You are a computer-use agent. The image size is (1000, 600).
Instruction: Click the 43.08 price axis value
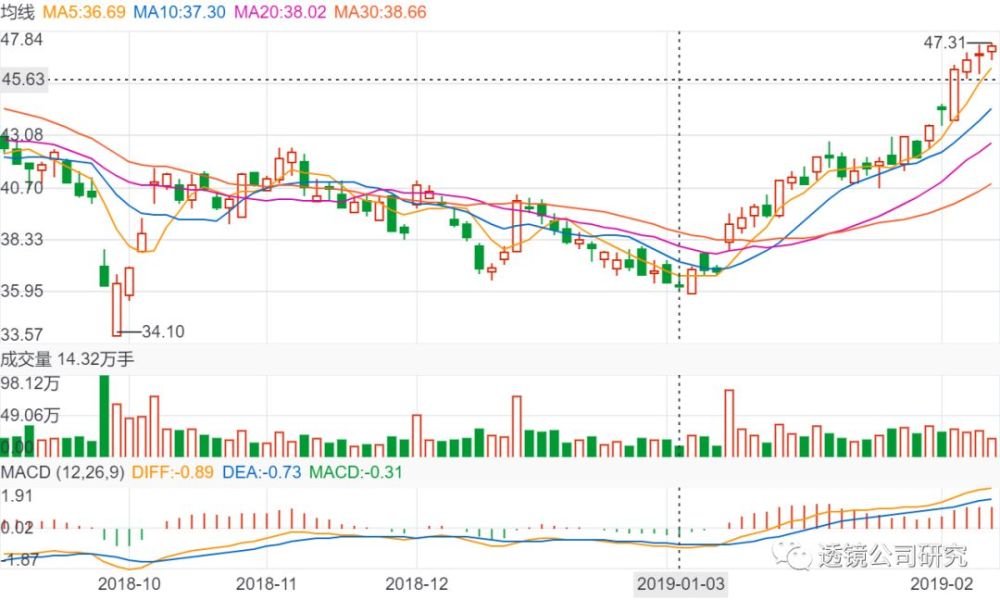[22, 135]
